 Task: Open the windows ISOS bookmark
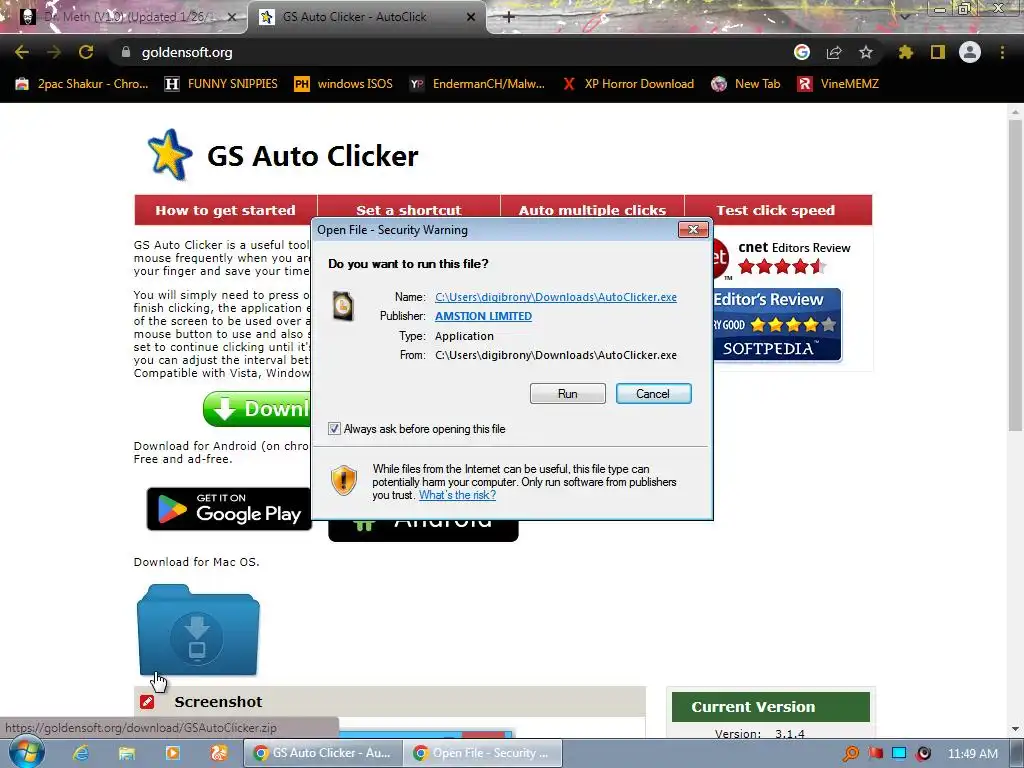[344, 84]
